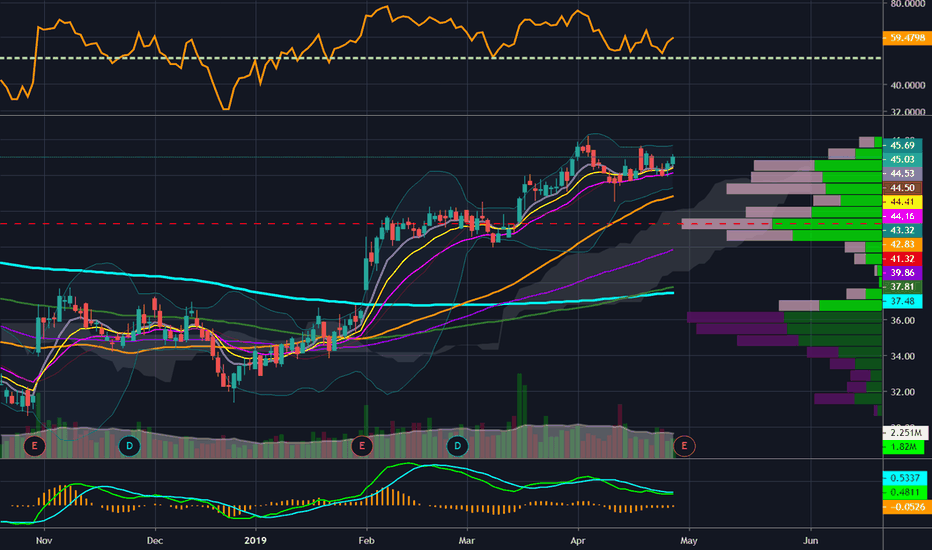Click the 32.00 price scale tick
The height and width of the screenshot is (550, 932).
tap(902, 392)
